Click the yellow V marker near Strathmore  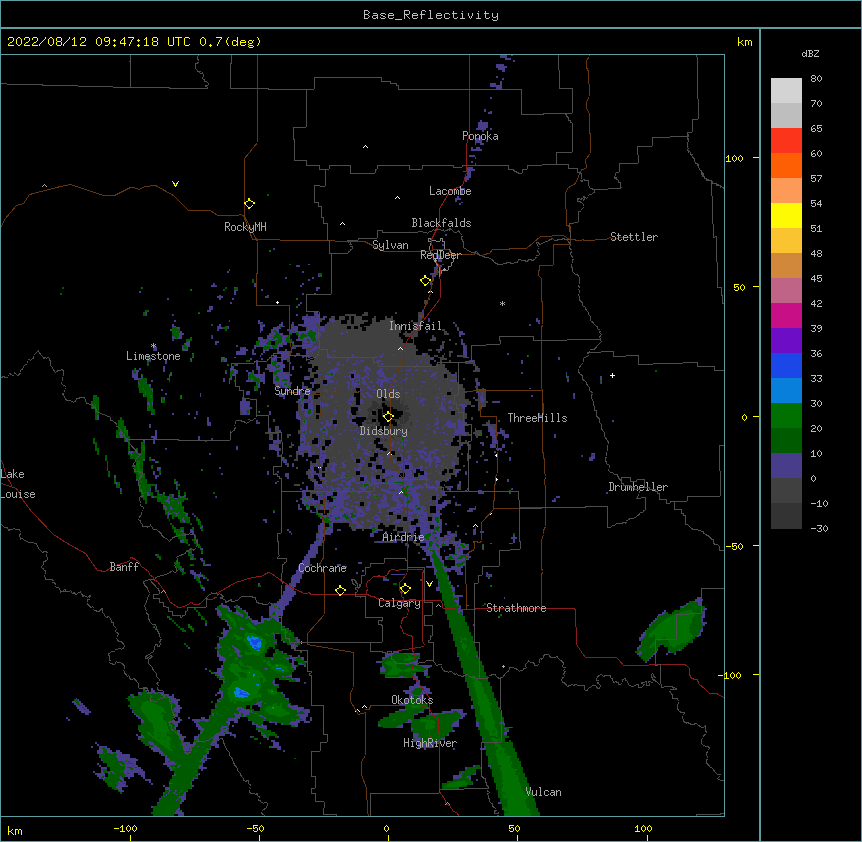[x=429, y=584]
